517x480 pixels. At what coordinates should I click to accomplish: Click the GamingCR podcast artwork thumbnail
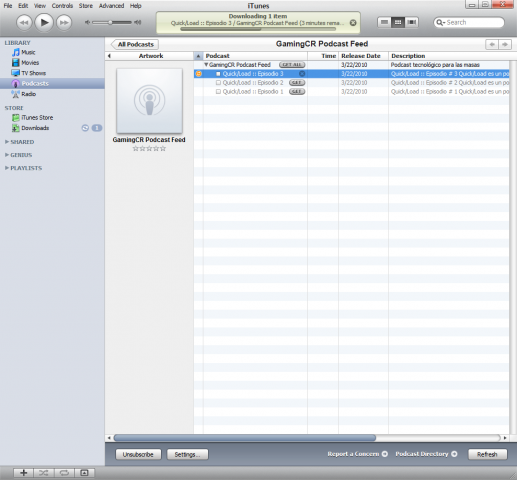pos(149,101)
